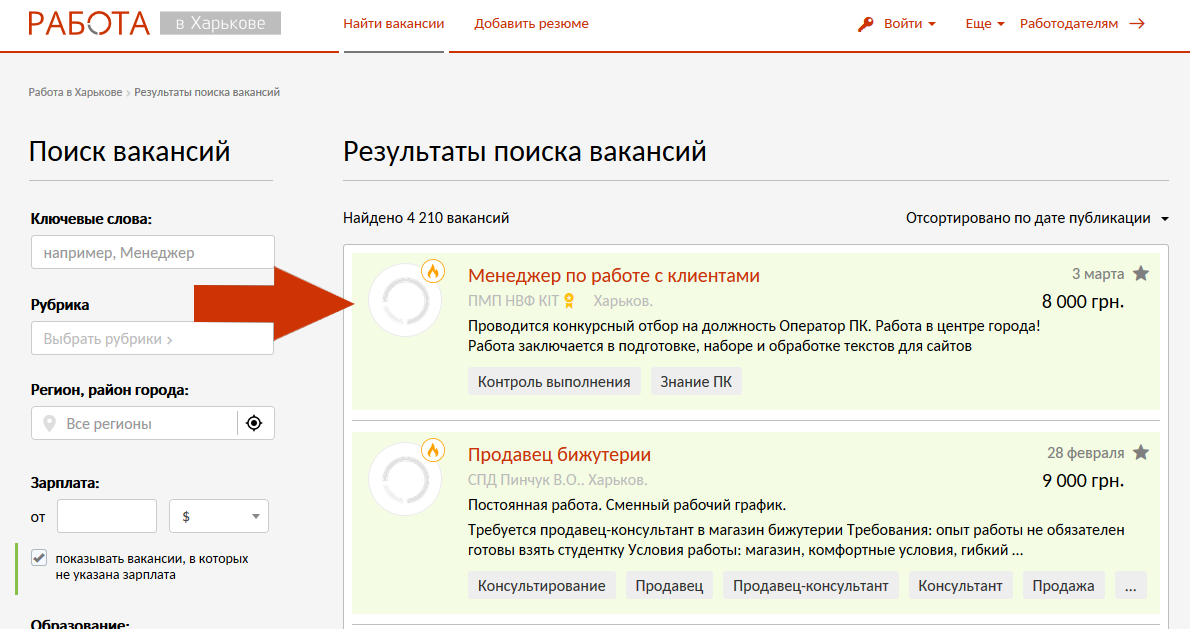This screenshot has height=629, width=1190.
Task: Star the Менеджер по работе с клиентами vacancy
Action: [x=1141, y=274]
